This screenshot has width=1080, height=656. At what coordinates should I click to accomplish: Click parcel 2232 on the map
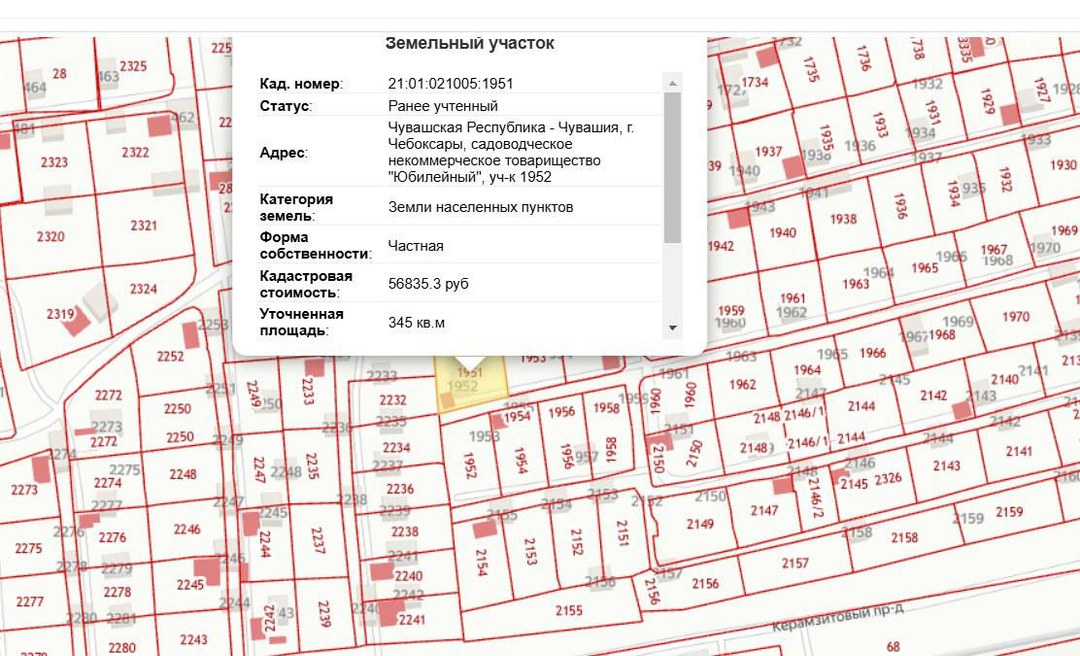[x=393, y=400]
